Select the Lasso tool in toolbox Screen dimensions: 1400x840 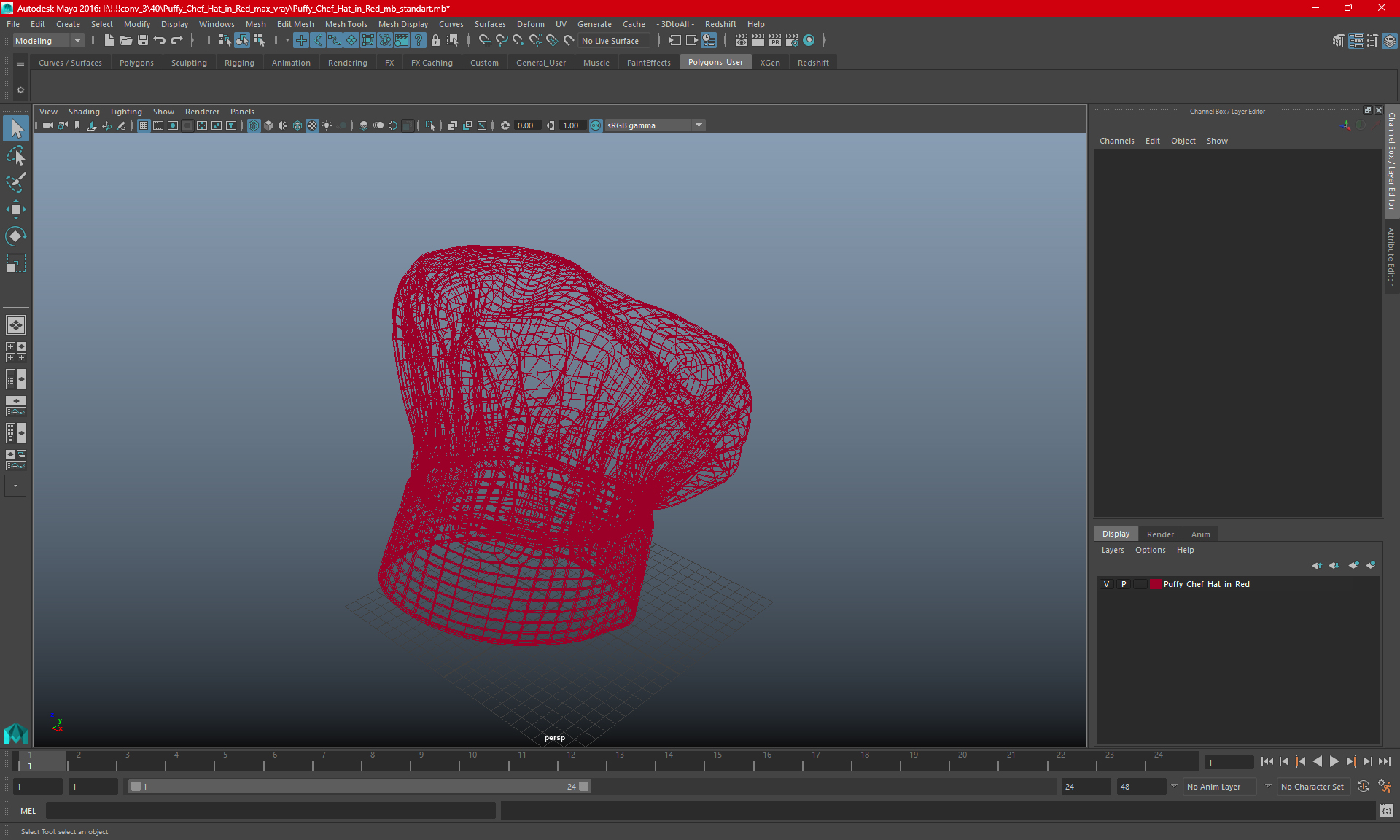[x=16, y=156]
